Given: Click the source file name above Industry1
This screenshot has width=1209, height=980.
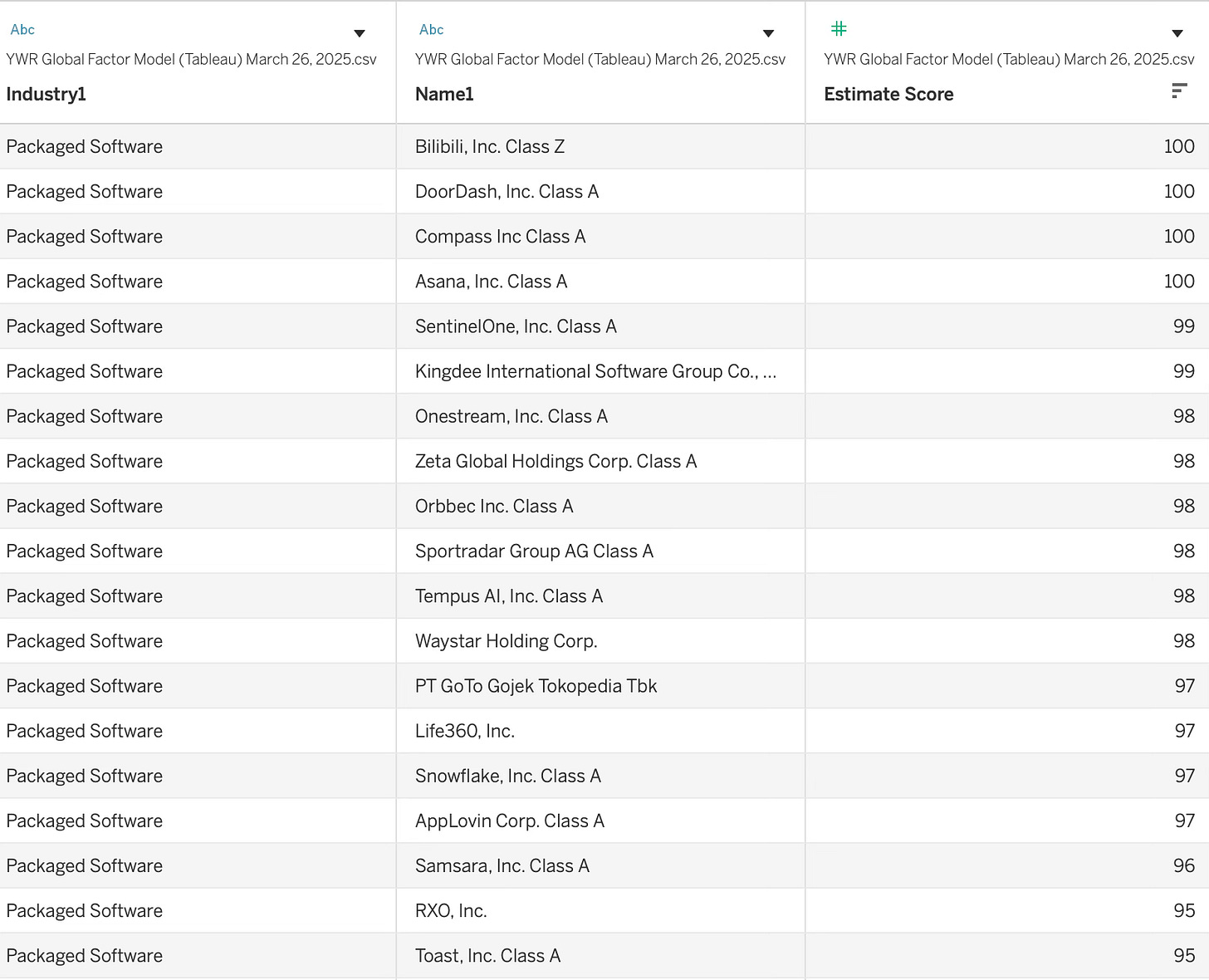Looking at the screenshot, I should click(x=191, y=59).
